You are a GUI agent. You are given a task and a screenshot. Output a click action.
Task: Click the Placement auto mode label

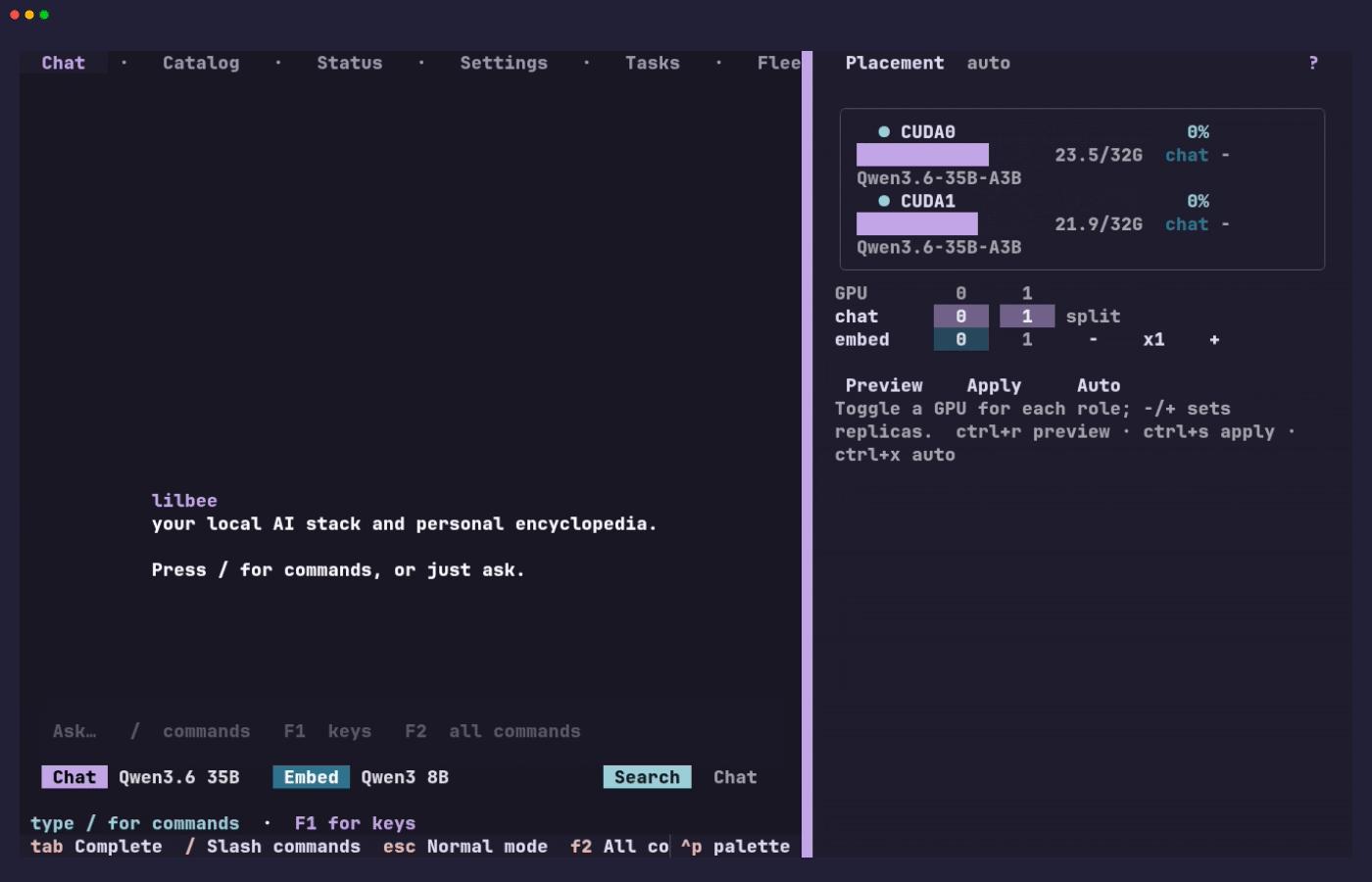pyautogui.click(x=988, y=63)
